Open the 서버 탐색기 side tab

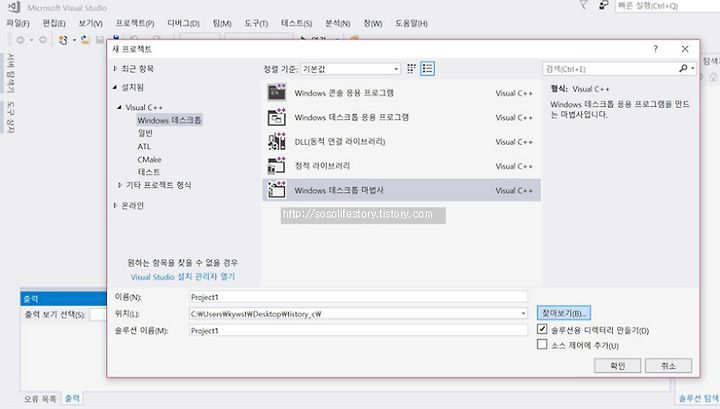click(10, 73)
